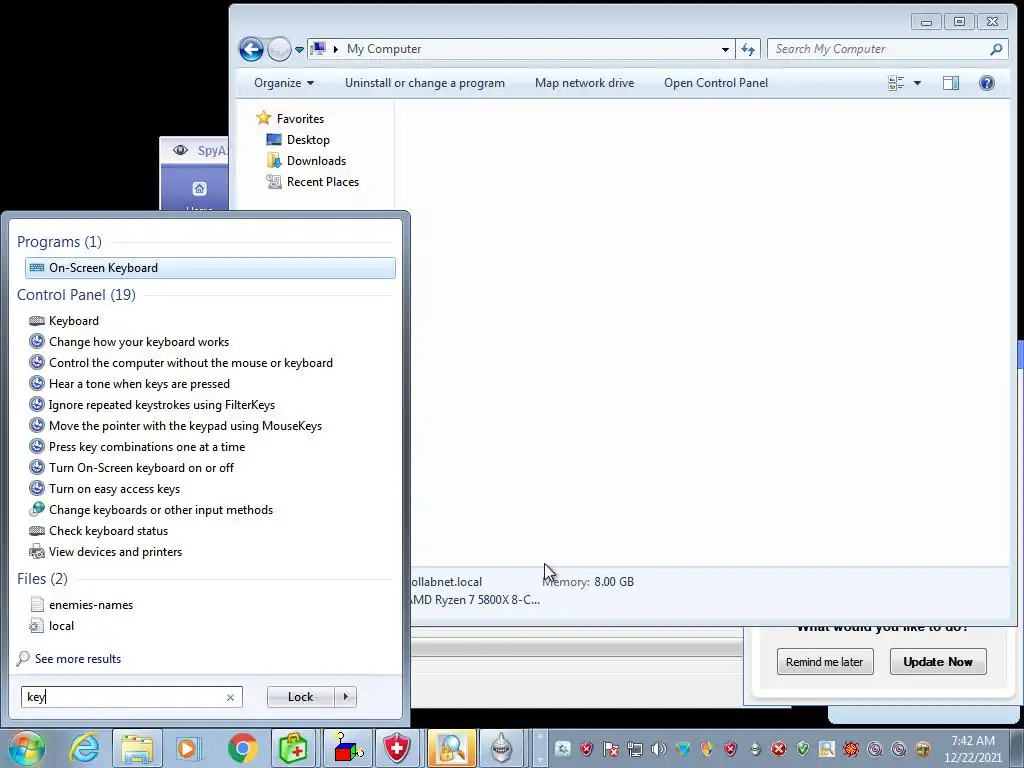Click the Control Panel (19) group header
This screenshot has width=1024, height=768.
(x=76, y=295)
